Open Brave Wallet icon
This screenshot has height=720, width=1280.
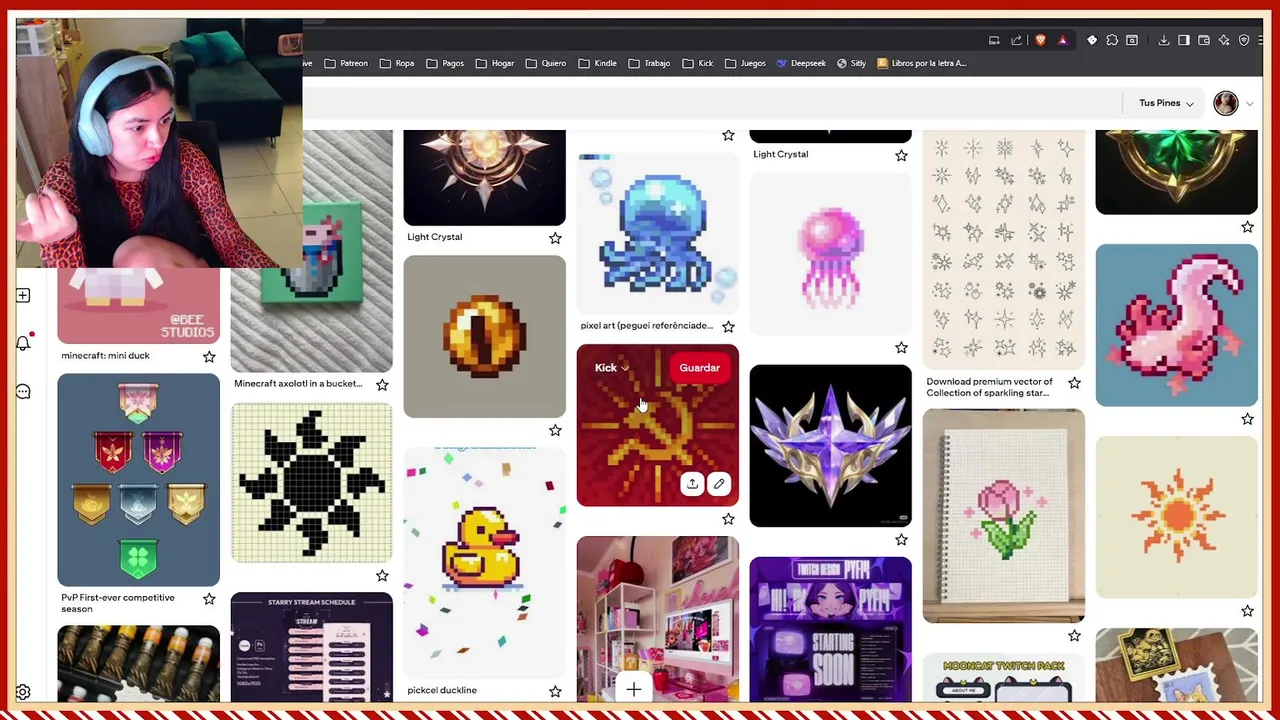pos(1204,40)
